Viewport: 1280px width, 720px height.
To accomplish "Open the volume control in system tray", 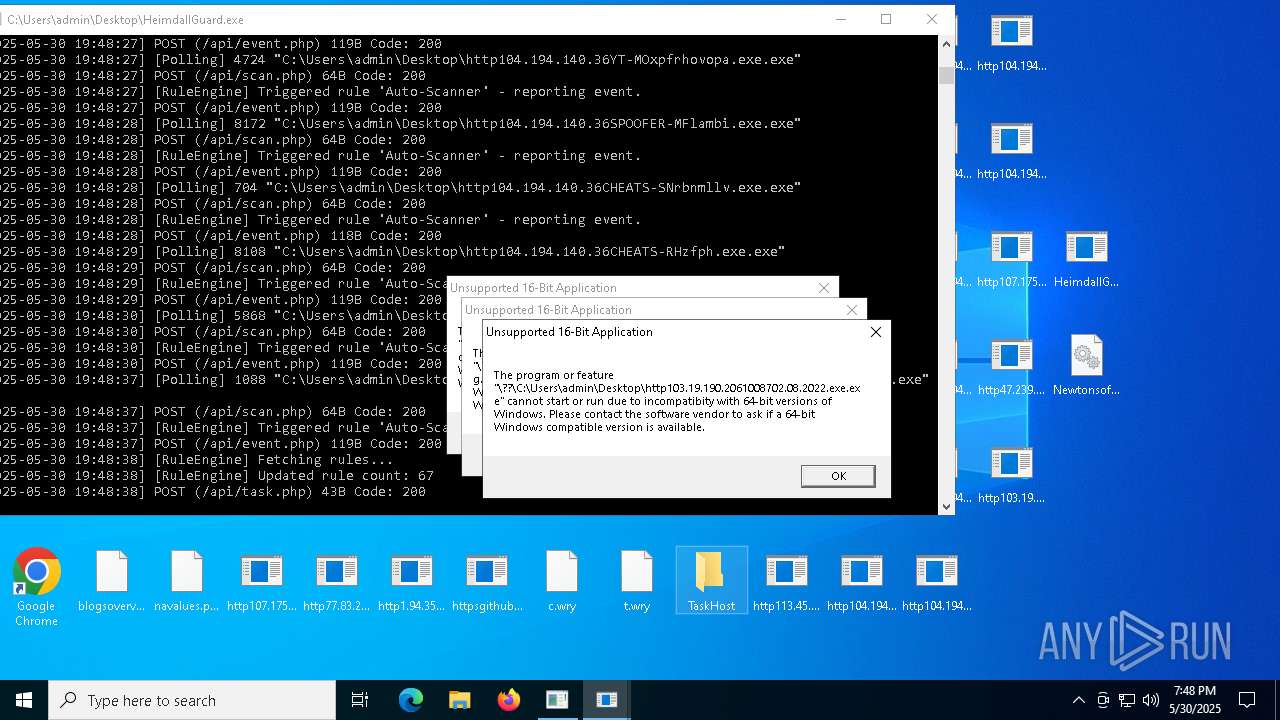I will coord(1151,700).
